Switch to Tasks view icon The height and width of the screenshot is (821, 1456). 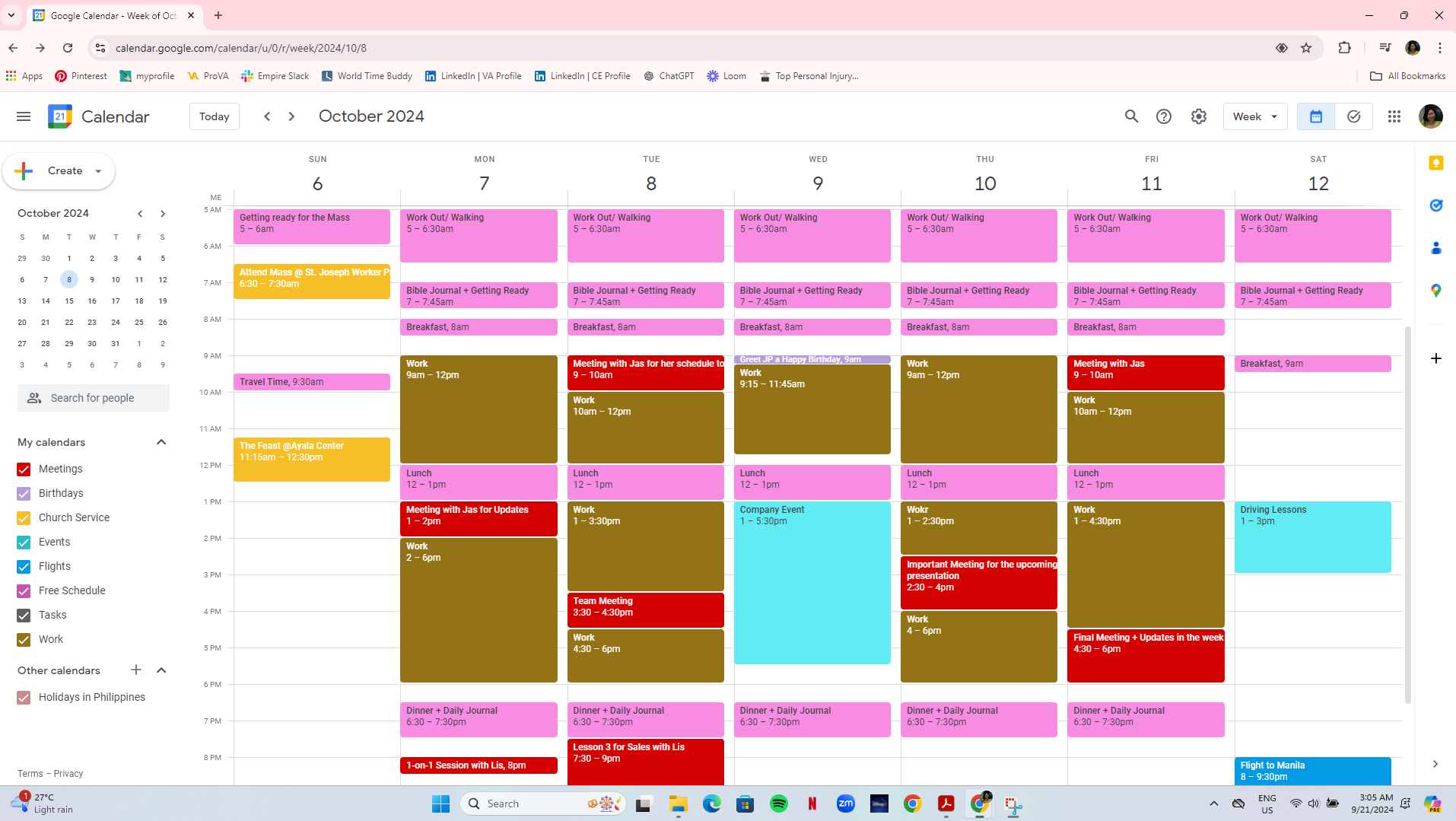(x=1354, y=116)
